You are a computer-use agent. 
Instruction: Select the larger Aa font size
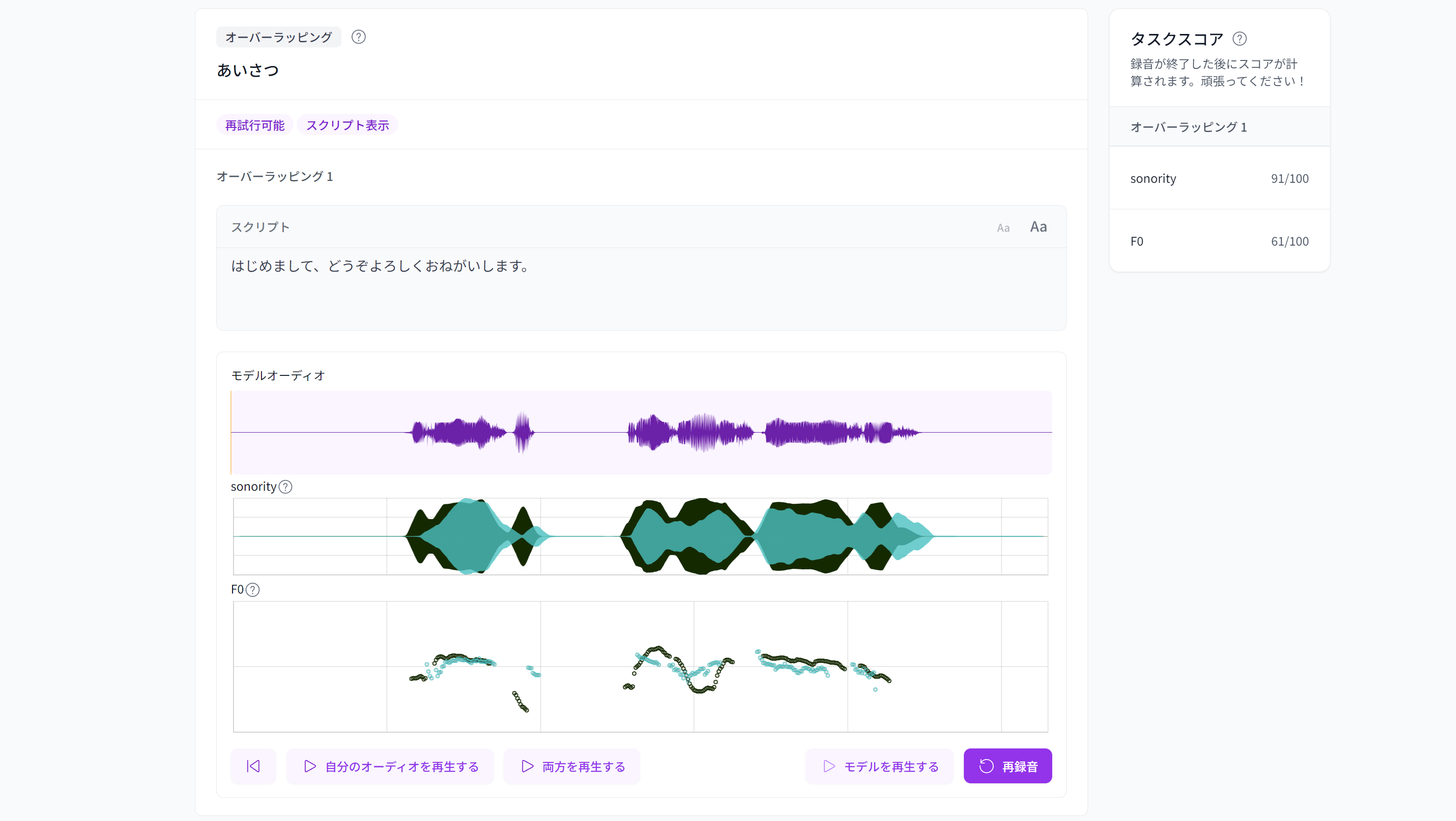coord(1038,227)
